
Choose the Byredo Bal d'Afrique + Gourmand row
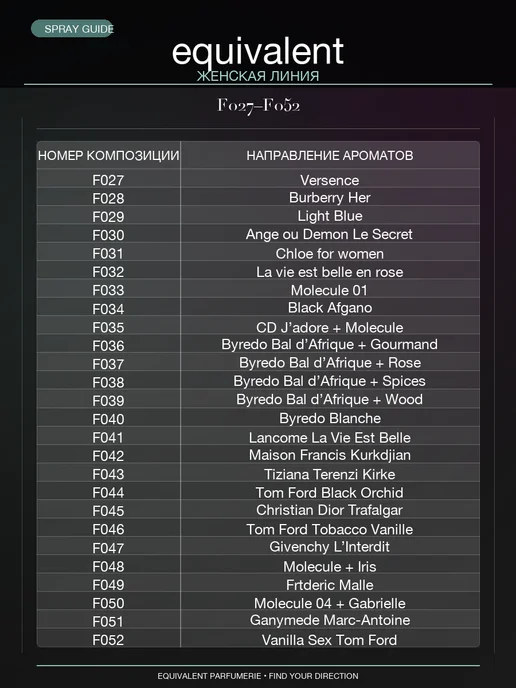258,345
